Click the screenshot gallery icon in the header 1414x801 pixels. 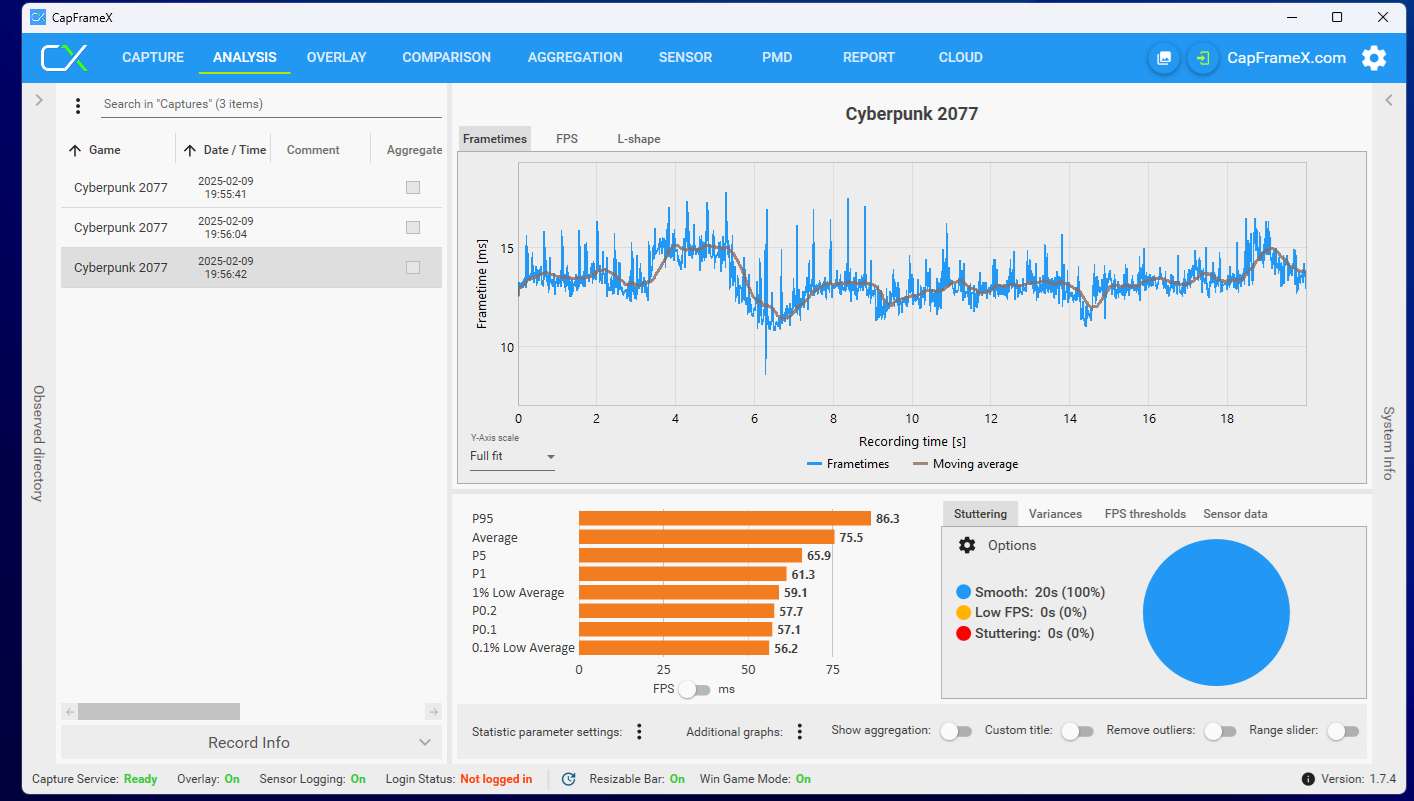coord(1164,58)
